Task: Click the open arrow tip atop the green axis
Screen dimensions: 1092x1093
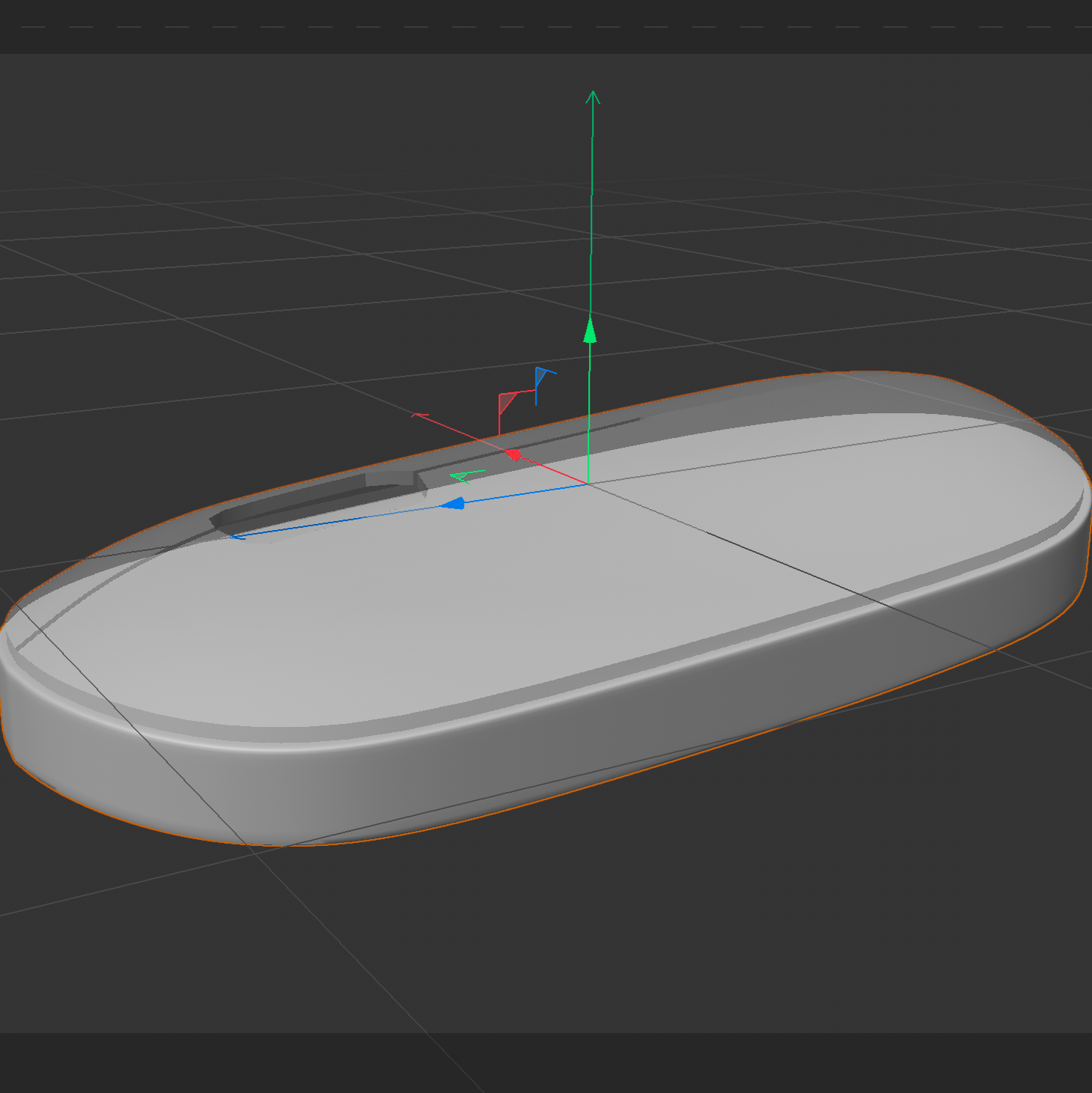Action: point(593,97)
